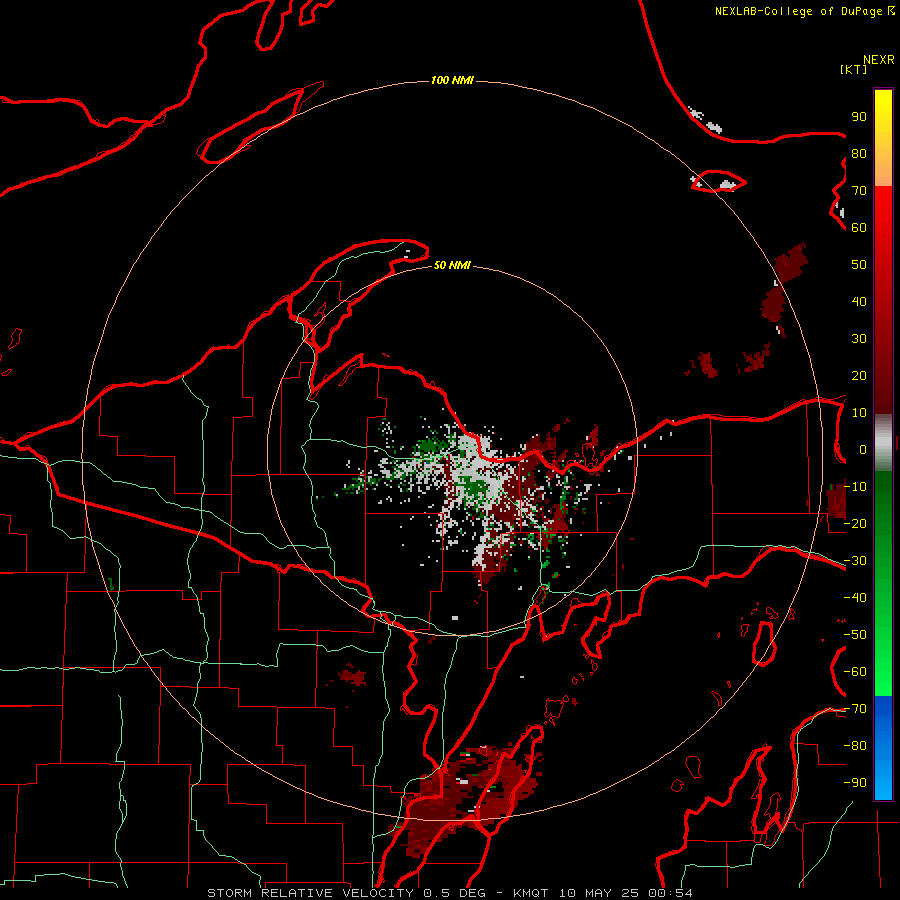Click the gray zero-velocity color bar band

tap(883, 443)
